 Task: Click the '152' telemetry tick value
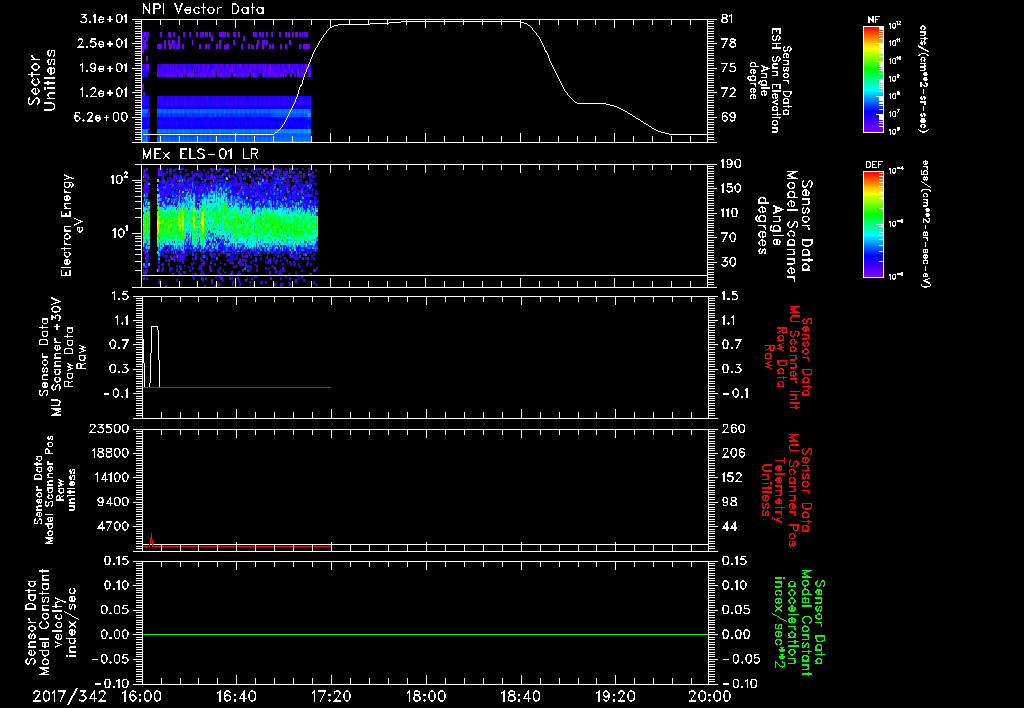(733, 477)
